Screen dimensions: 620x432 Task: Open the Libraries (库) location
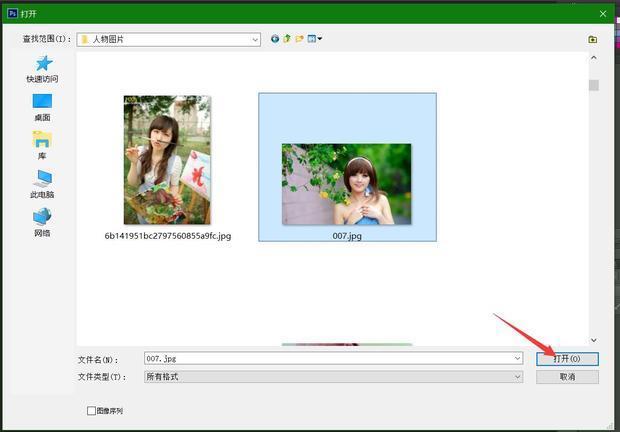[42, 141]
